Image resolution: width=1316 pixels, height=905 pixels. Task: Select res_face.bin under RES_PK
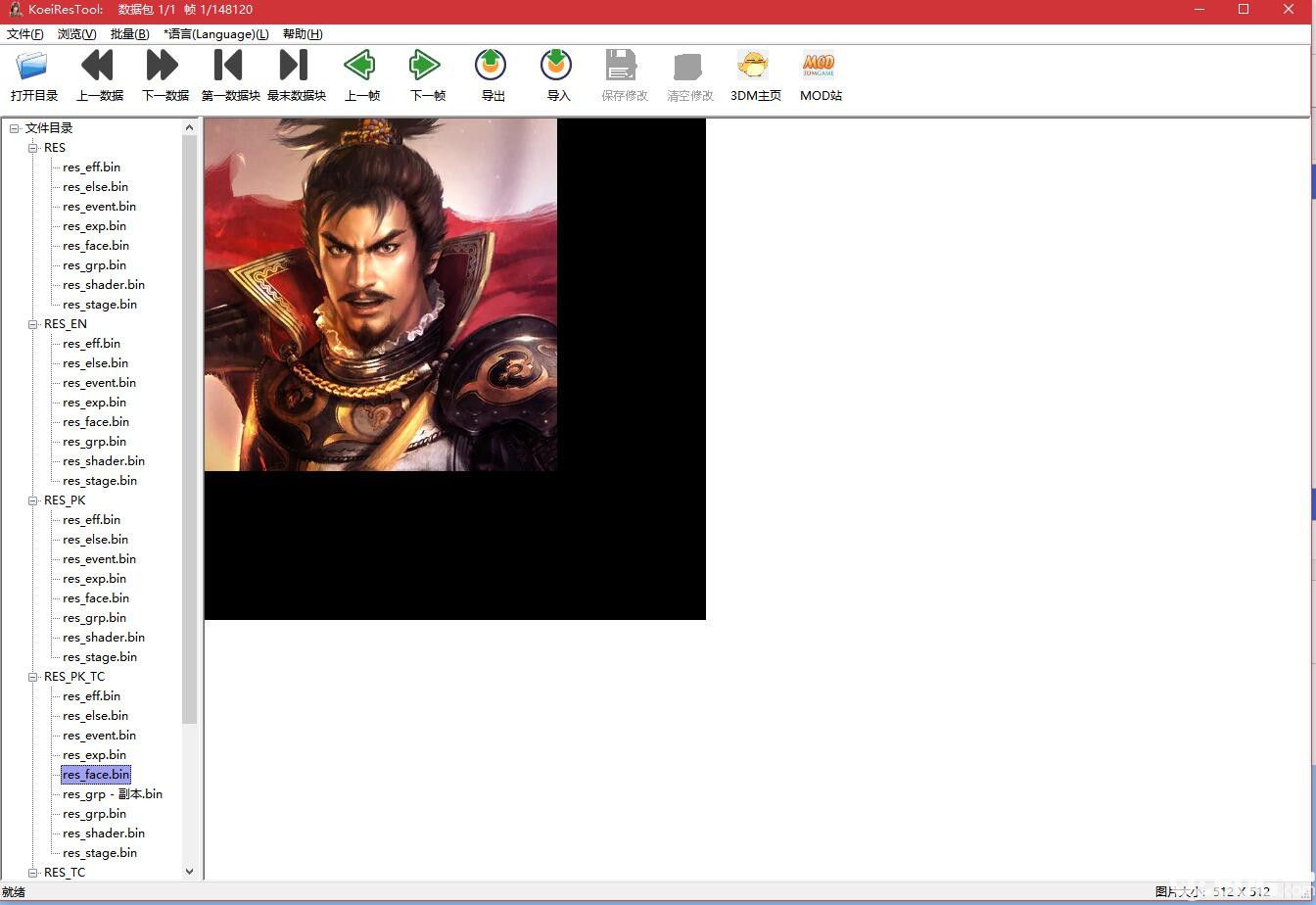pyautogui.click(x=96, y=598)
